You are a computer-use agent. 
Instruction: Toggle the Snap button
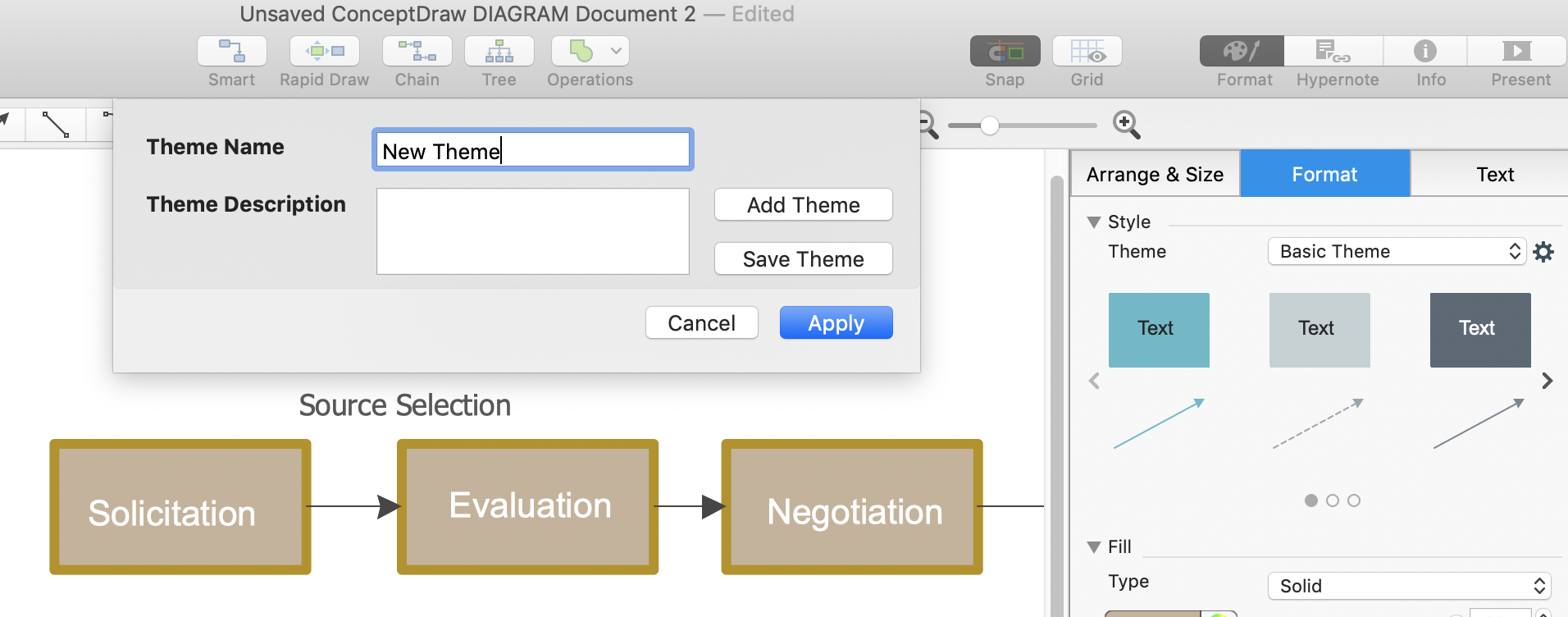pyautogui.click(x=1005, y=52)
